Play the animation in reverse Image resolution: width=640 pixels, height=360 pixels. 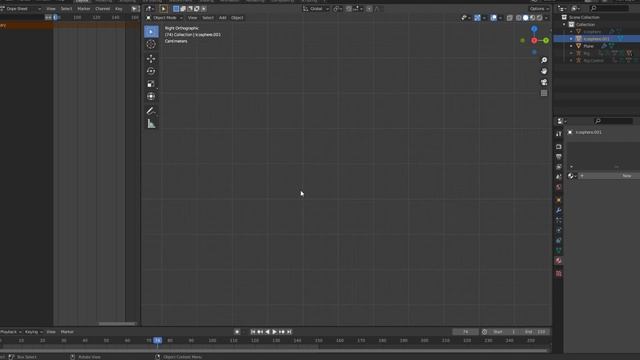(x=267, y=332)
